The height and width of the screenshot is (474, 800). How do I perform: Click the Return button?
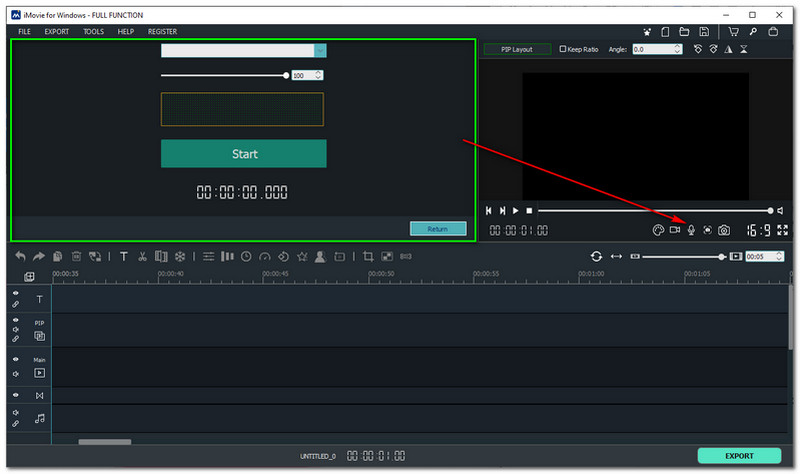tap(438, 229)
